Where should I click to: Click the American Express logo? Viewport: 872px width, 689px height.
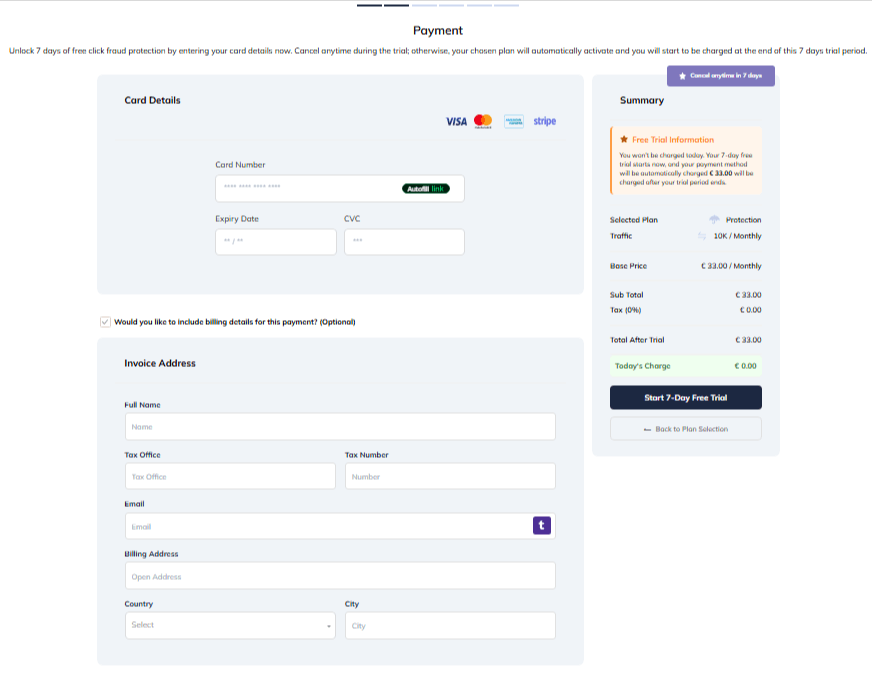514,121
